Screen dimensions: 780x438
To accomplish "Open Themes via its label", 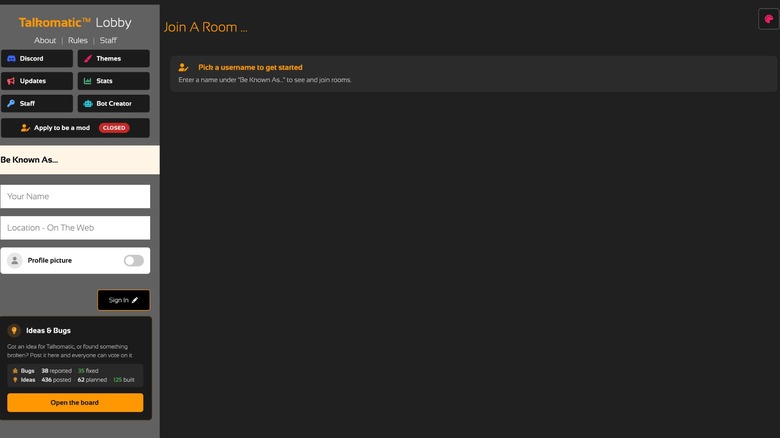I will pos(108,58).
